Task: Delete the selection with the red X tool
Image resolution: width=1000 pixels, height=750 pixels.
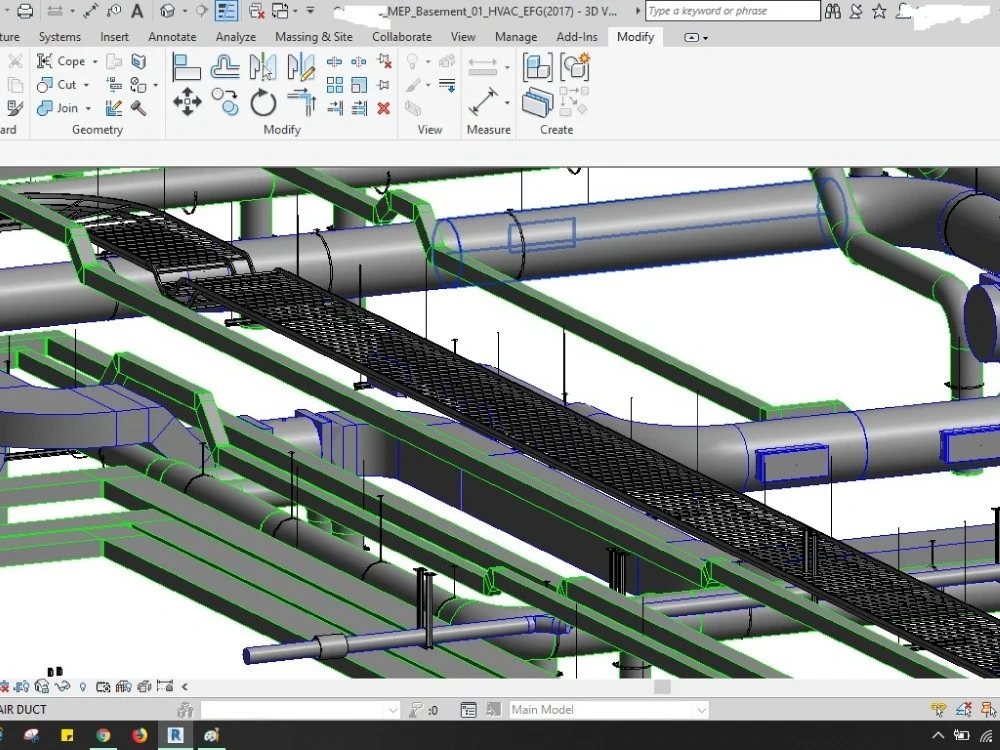Action: (383, 107)
